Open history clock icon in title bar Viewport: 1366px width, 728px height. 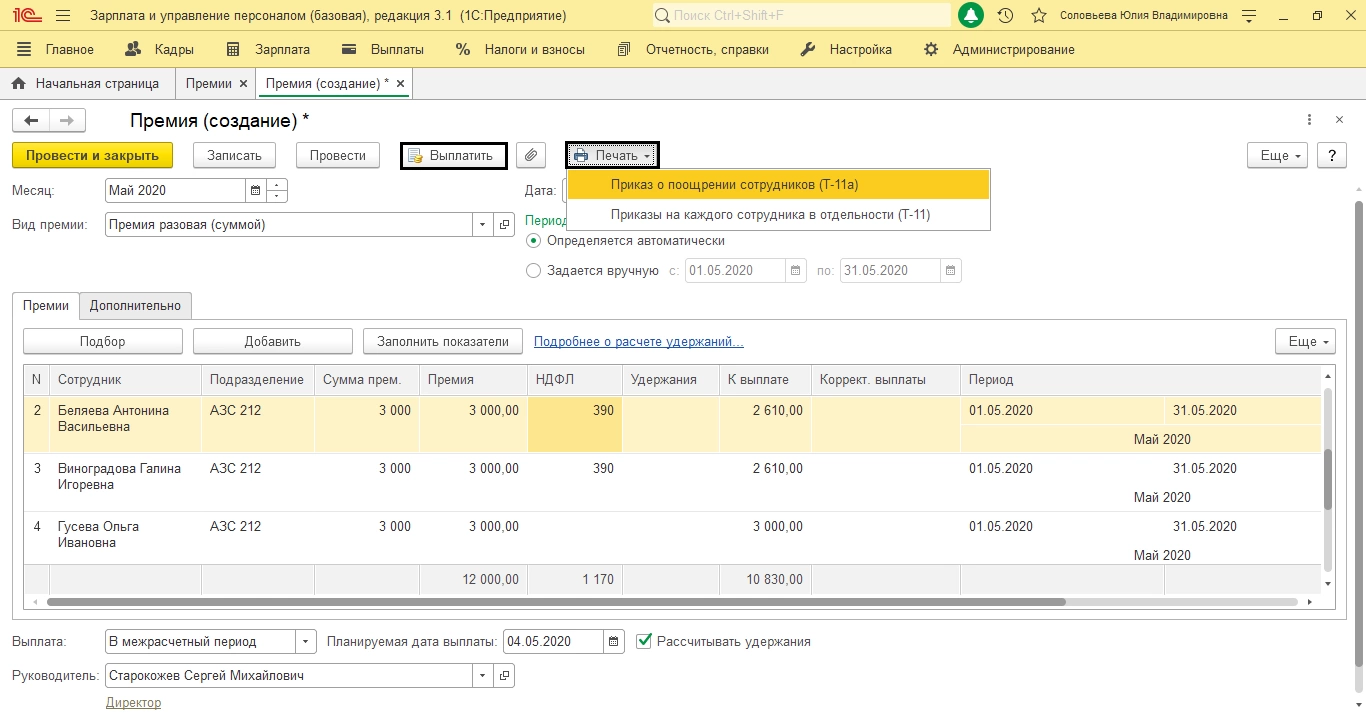pyautogui.click(x=1006, y=16)
